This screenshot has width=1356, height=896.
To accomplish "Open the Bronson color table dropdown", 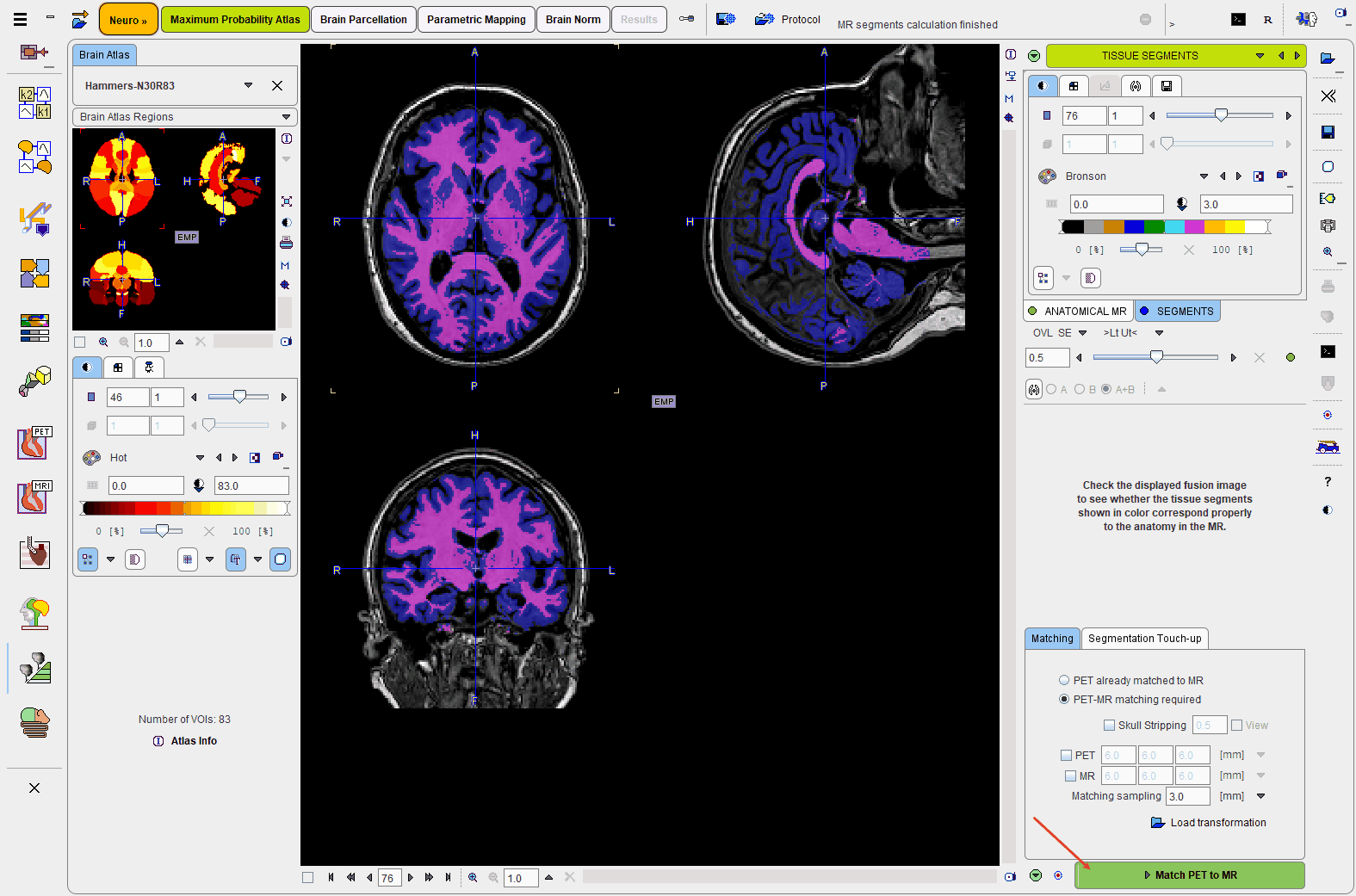I will point(1204,176).
